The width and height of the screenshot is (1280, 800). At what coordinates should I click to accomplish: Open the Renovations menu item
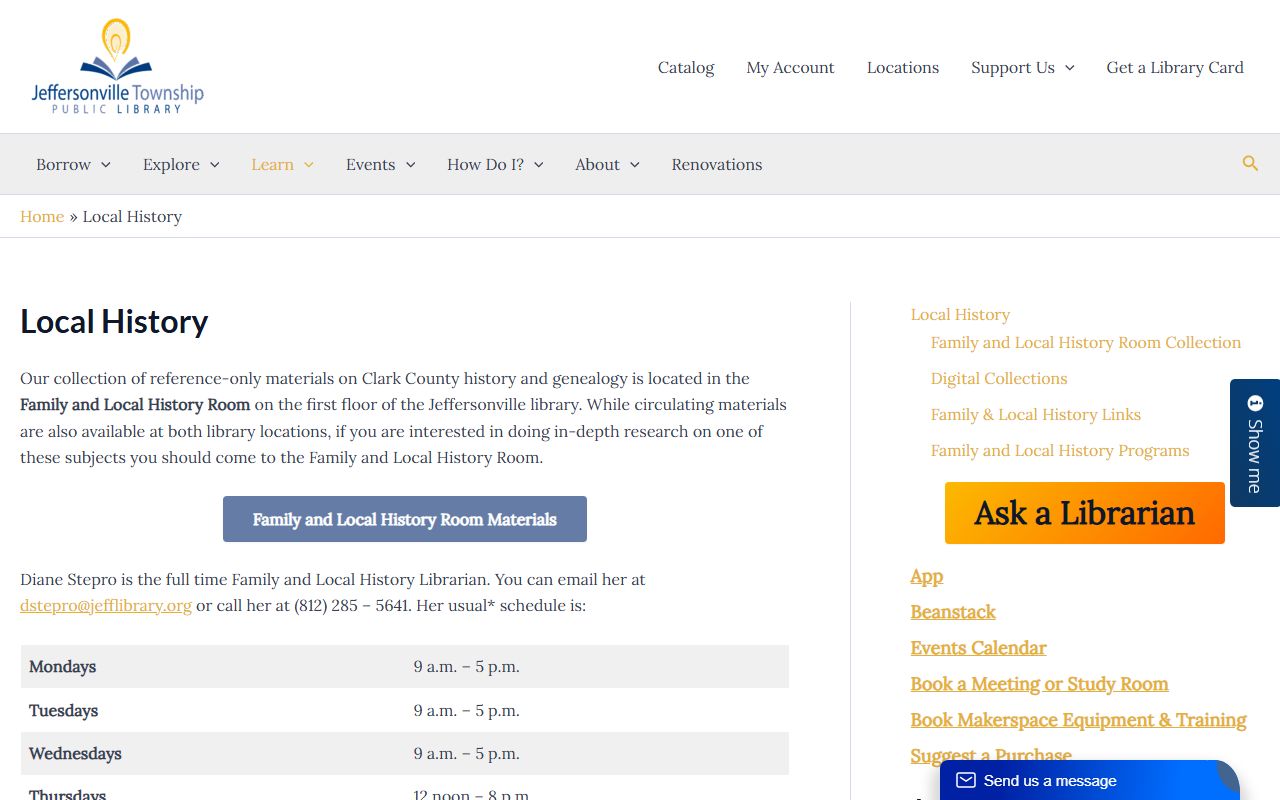coord(717,164)
